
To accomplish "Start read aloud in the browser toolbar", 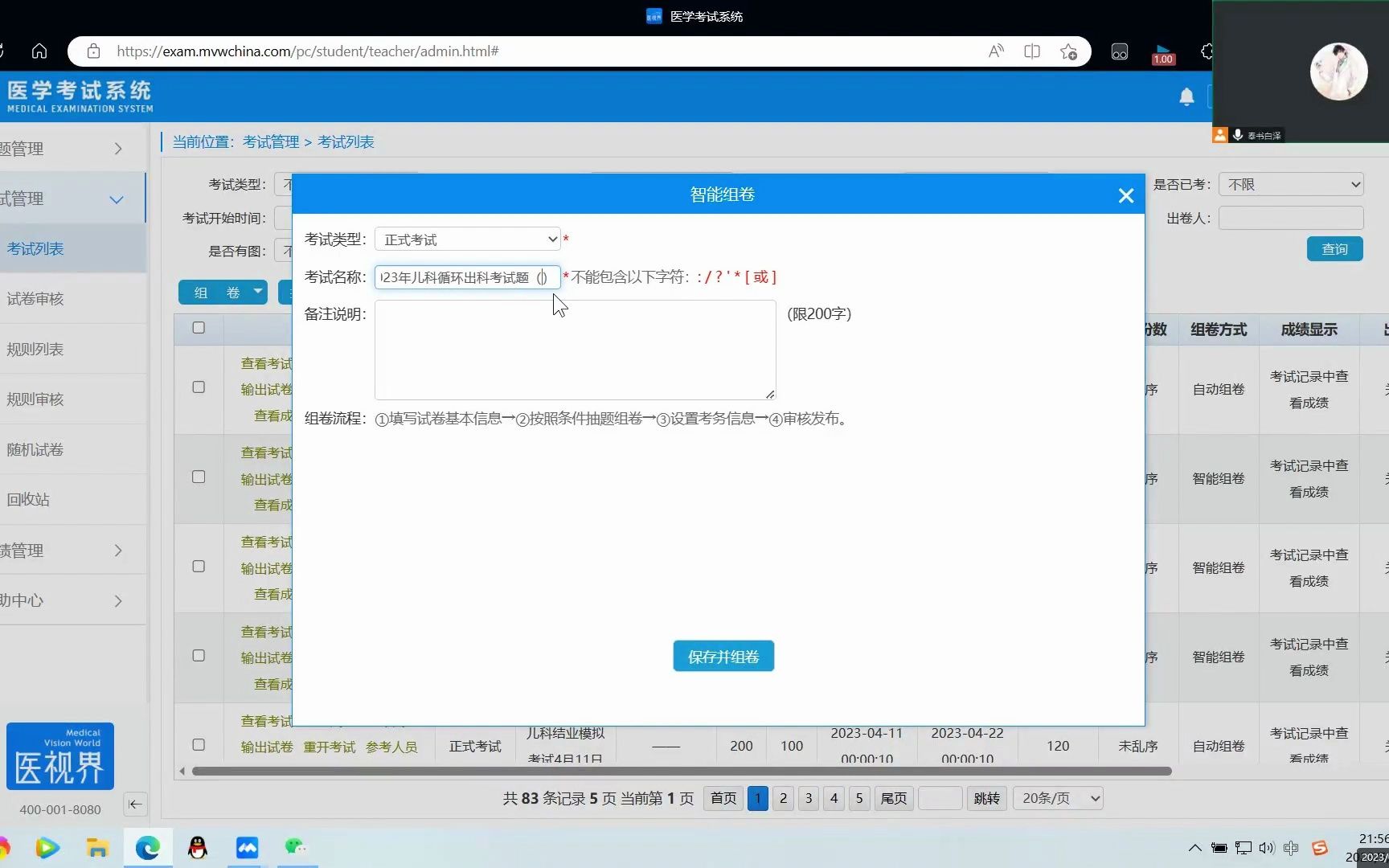I will pos(995,51).
